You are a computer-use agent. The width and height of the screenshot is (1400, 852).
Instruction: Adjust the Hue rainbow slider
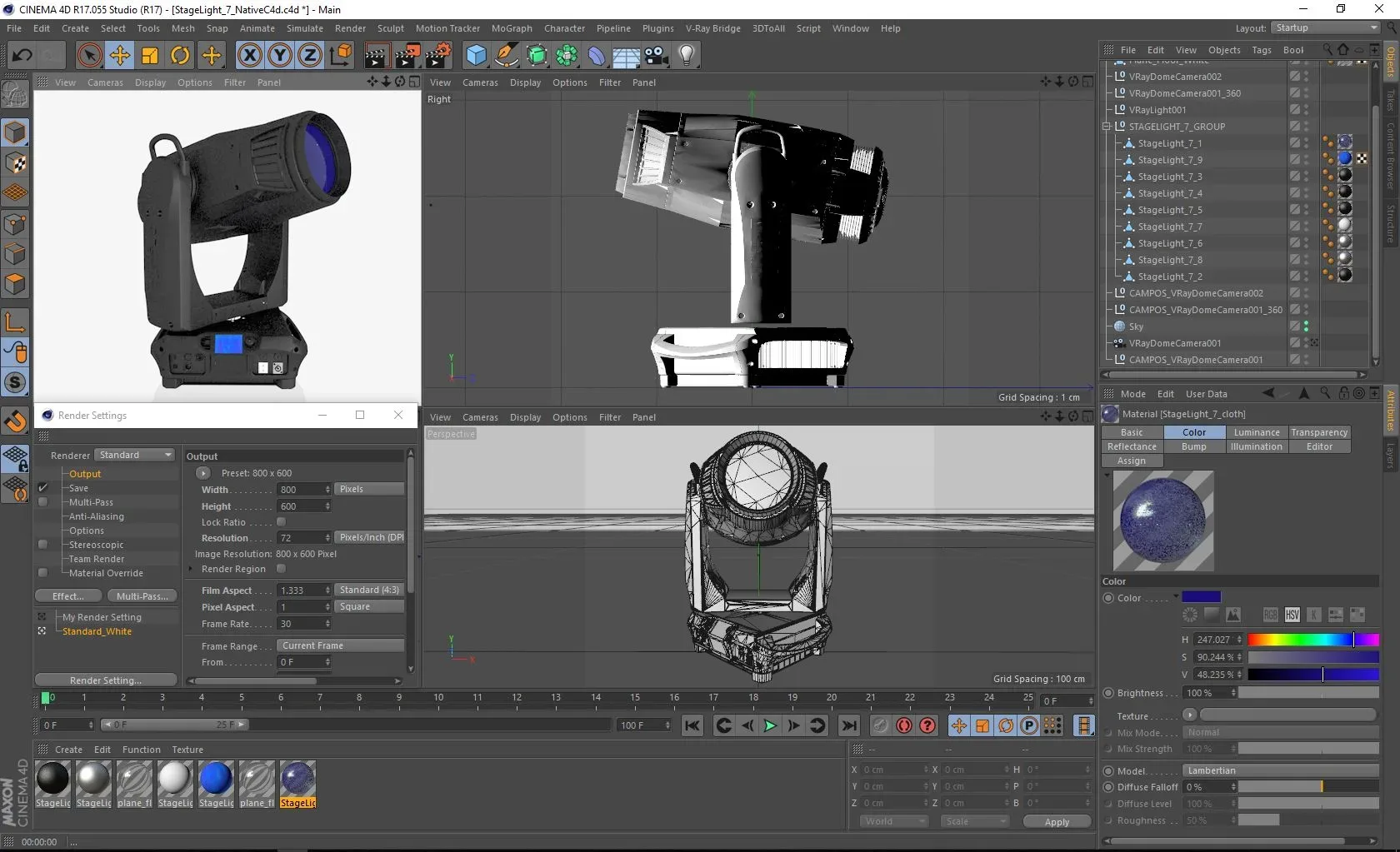coord(1313,640)
